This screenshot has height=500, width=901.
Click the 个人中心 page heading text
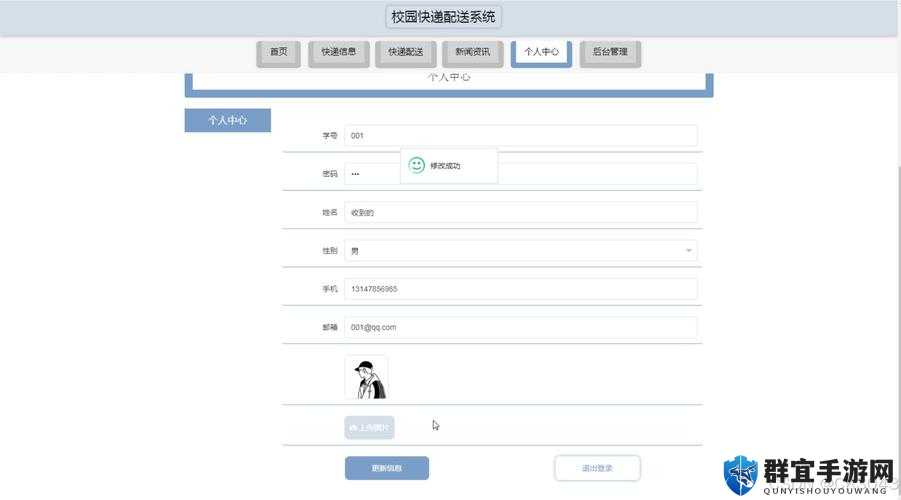click(449, 77)
